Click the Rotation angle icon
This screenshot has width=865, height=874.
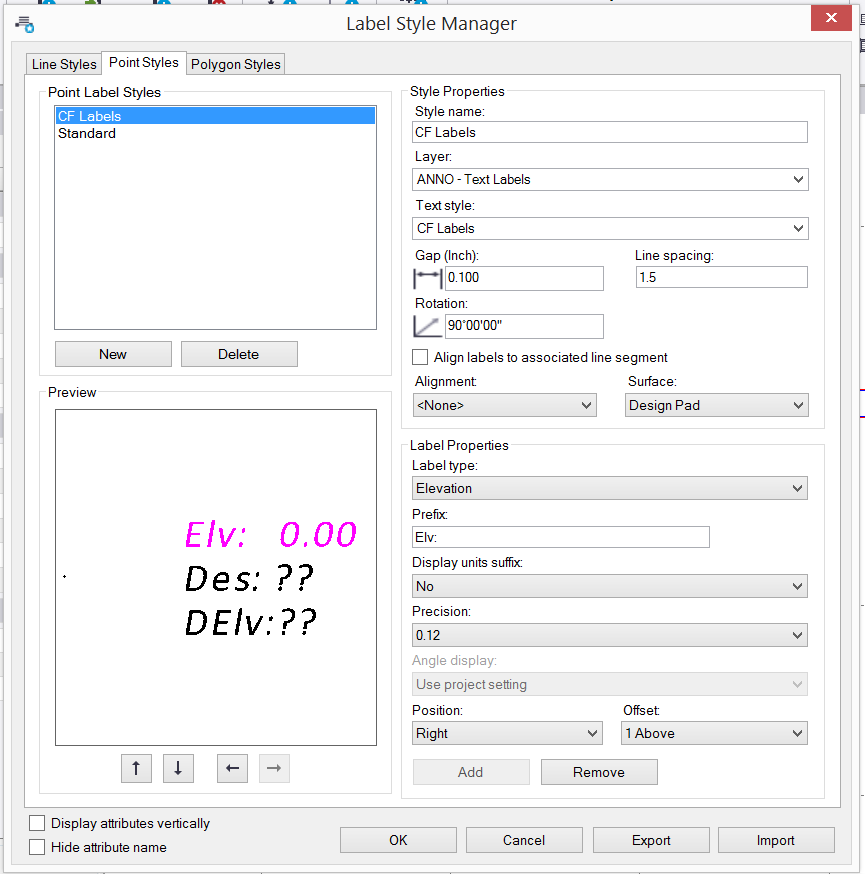pos(427,326)
